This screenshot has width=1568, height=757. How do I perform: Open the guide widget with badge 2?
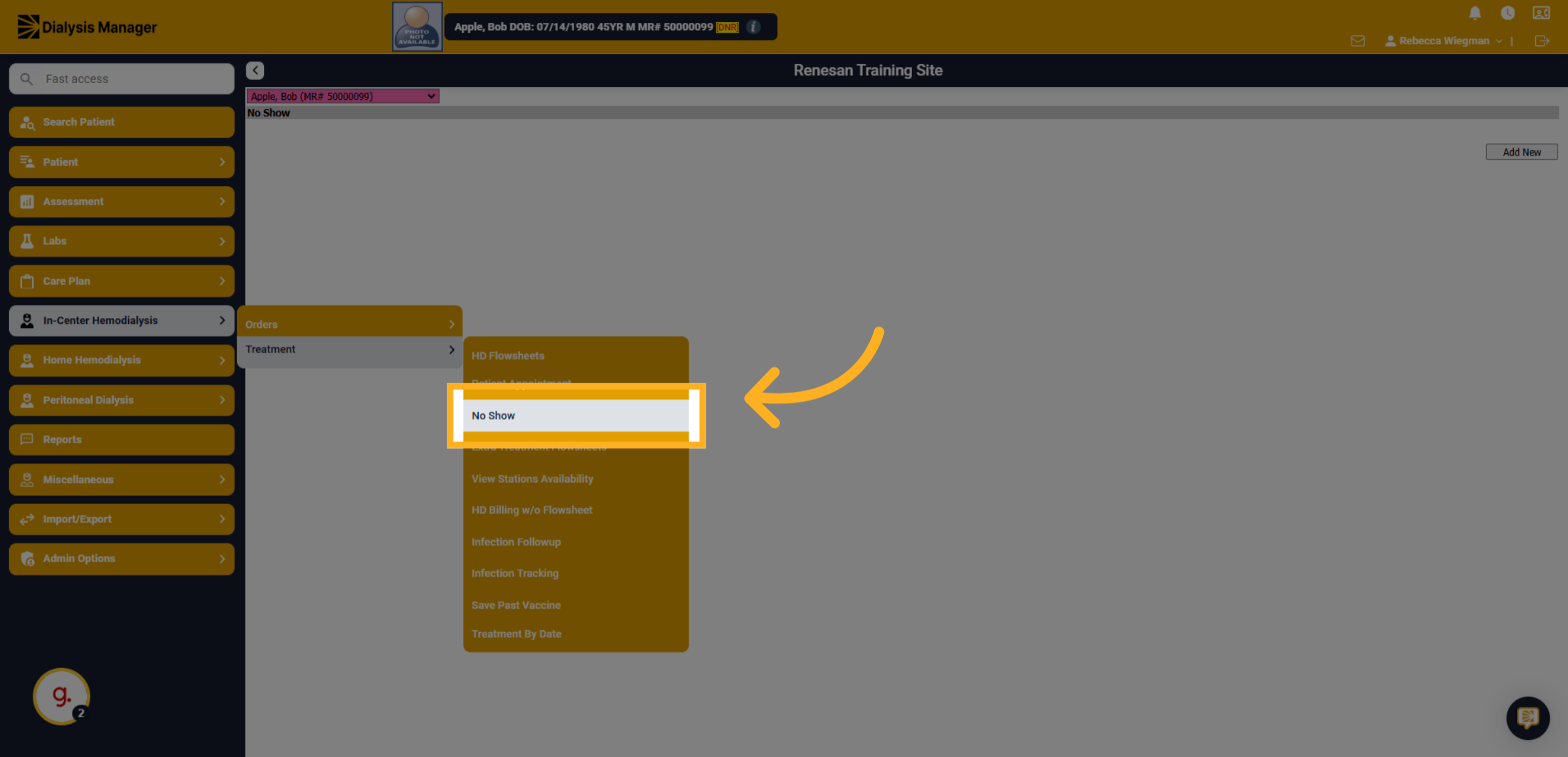(61, 696)
